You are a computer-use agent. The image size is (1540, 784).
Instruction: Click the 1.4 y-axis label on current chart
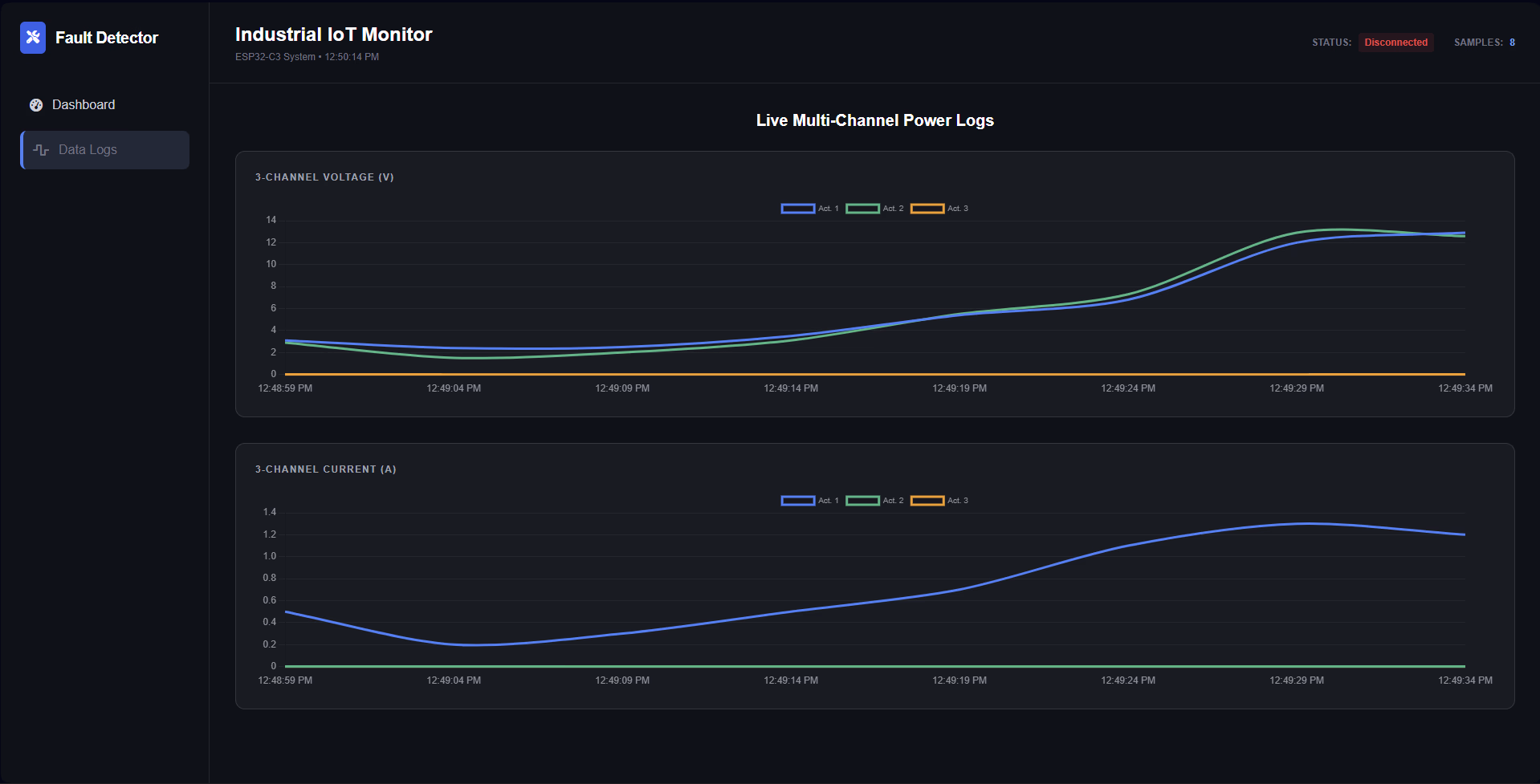click(x=270, y=512)
